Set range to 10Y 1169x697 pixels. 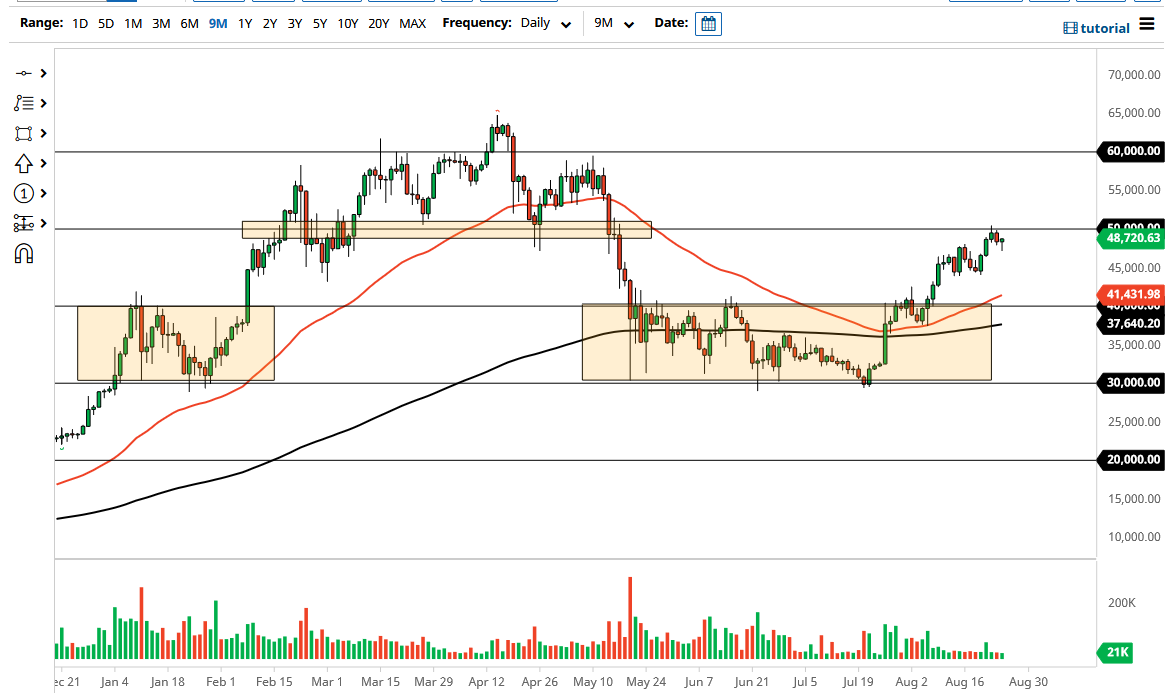(347, 24)
